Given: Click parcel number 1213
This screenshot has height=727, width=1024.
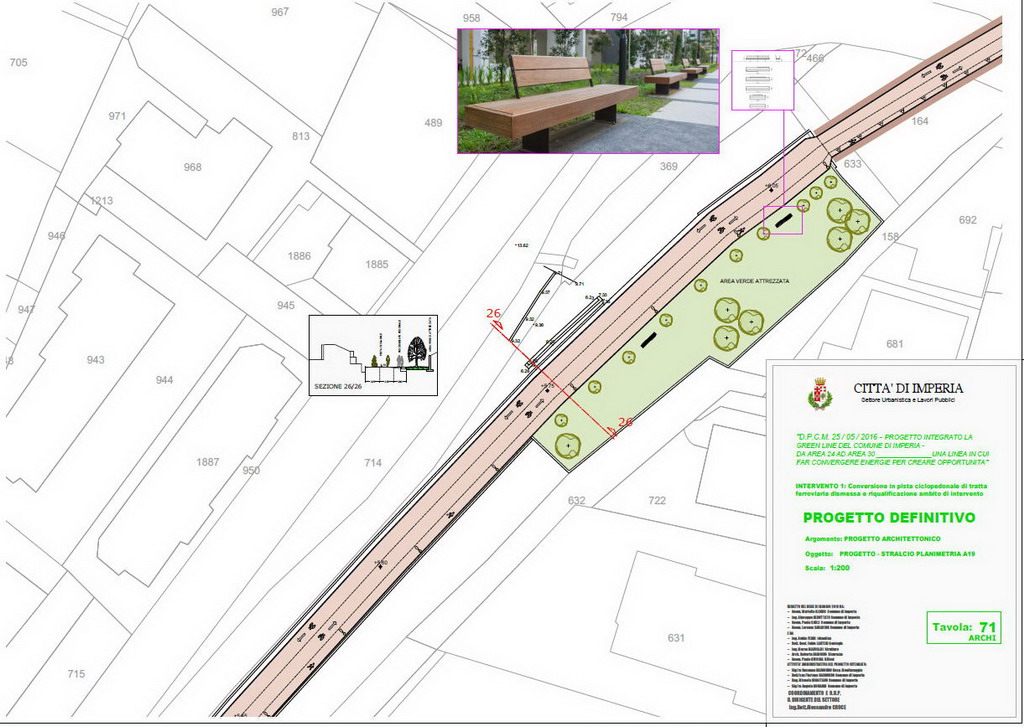Looking at the screenshot, I should [x=101, y=201].
